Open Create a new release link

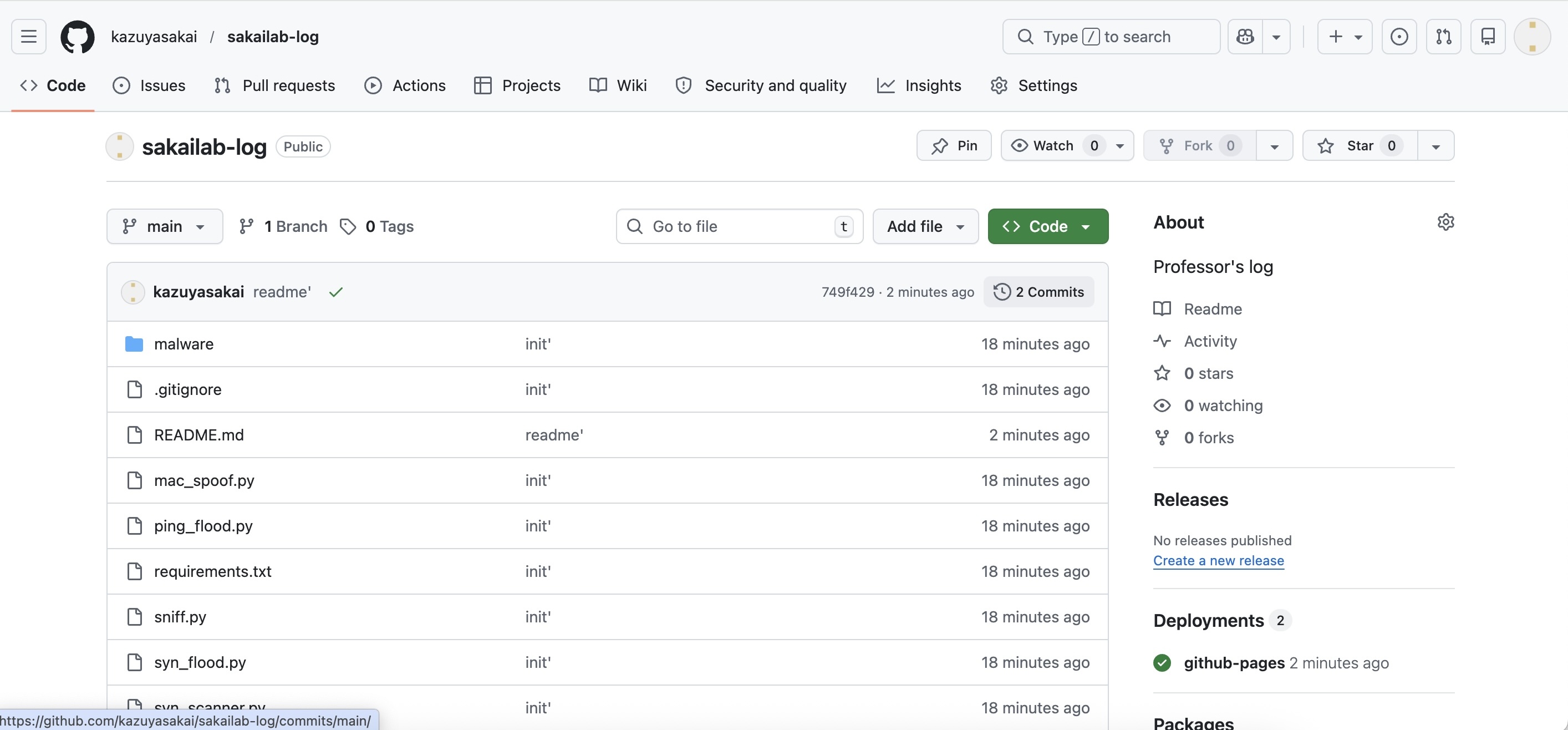pos(1219,561)
